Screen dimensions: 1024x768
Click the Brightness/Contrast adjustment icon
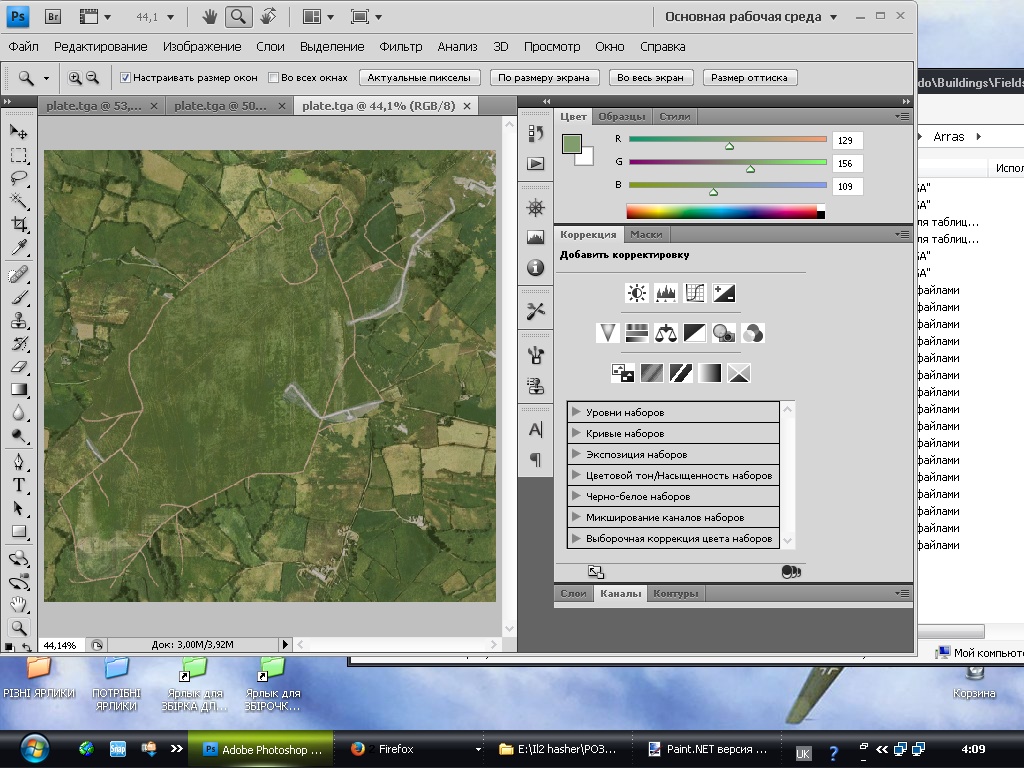[637, 293]
